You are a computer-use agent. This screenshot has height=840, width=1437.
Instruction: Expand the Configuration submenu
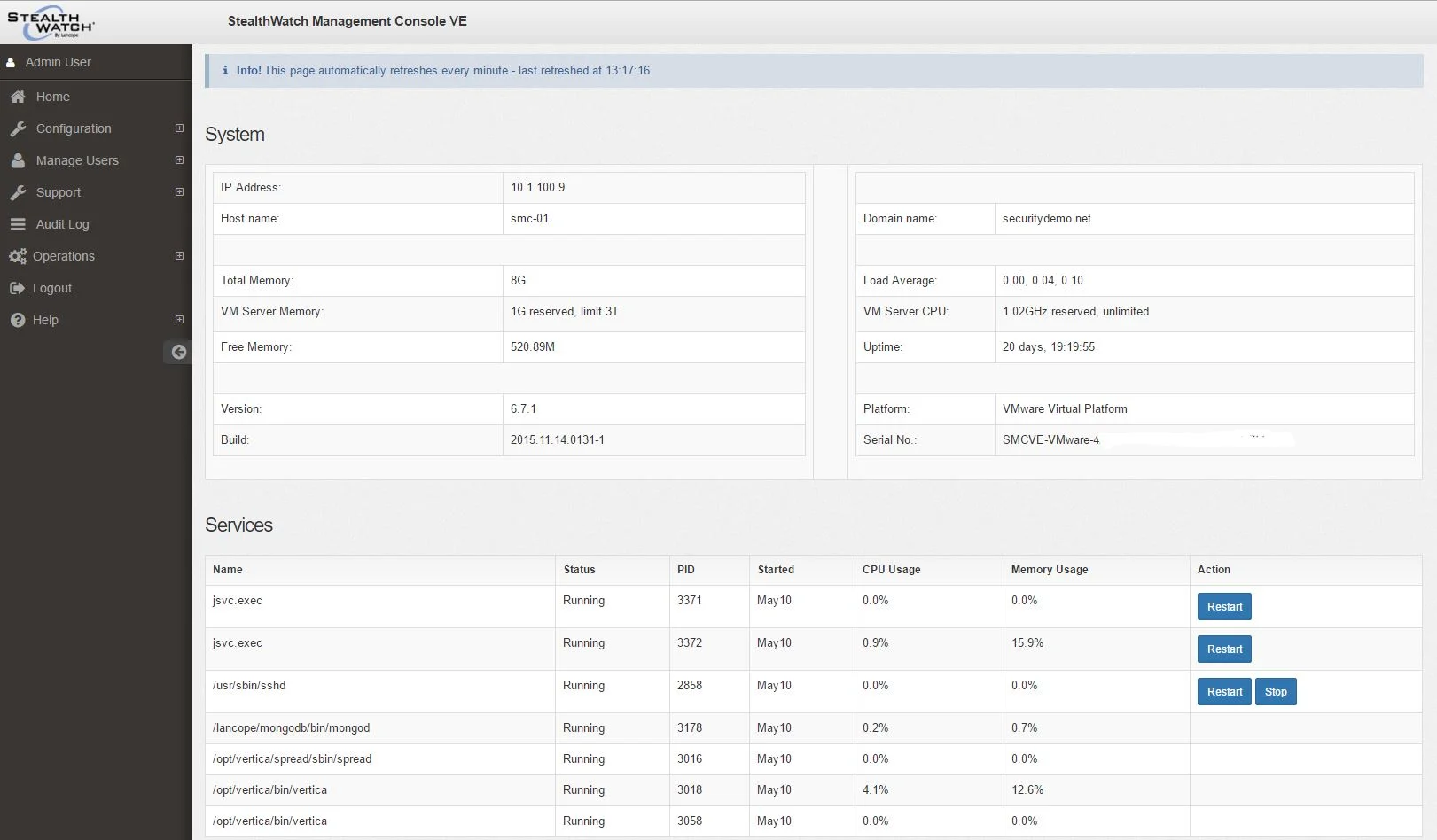(x=179, y=128)
